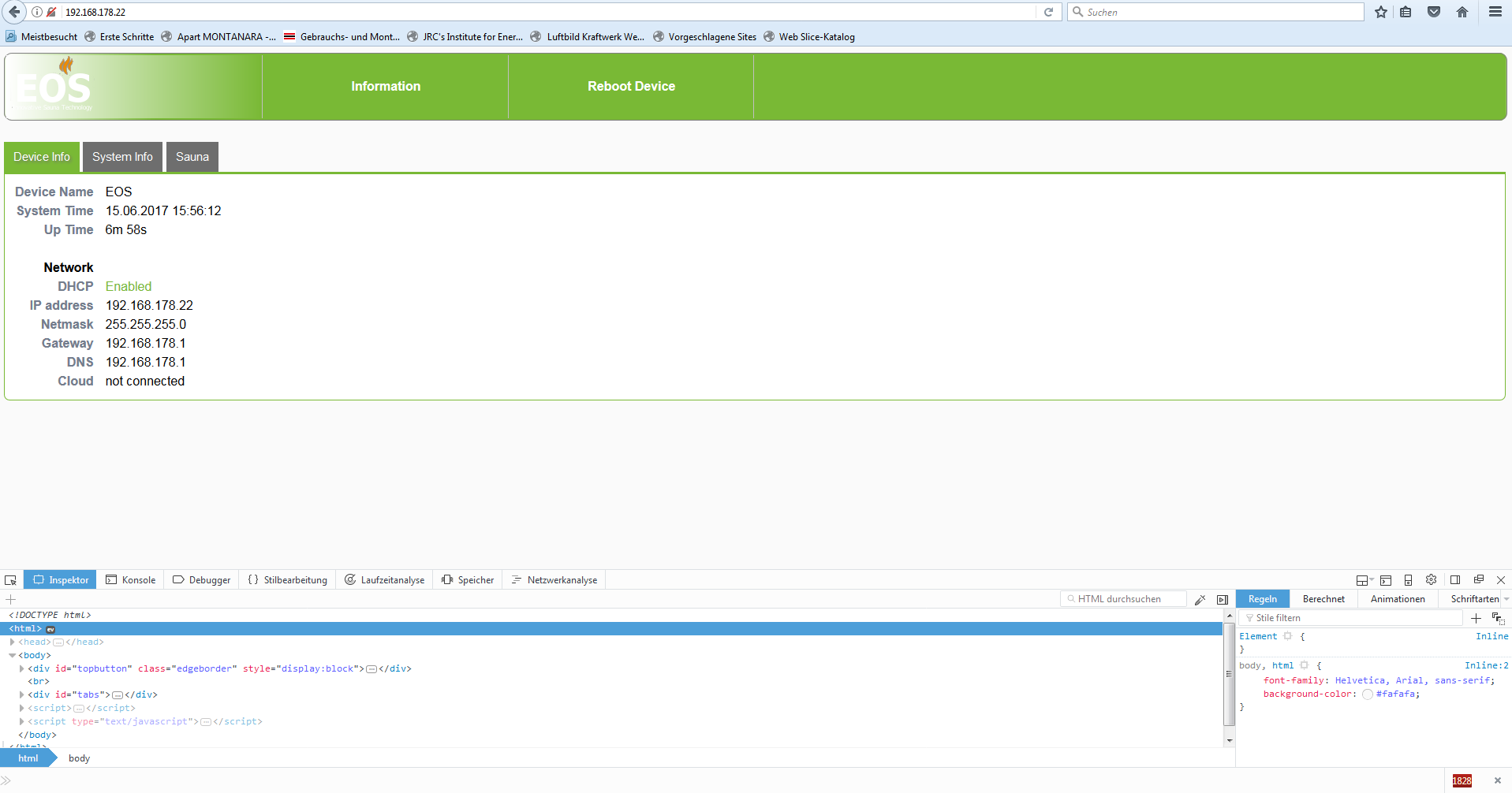Click the Information button
The height and width of the screenshot is (793, 1512).
coord(386,87)
